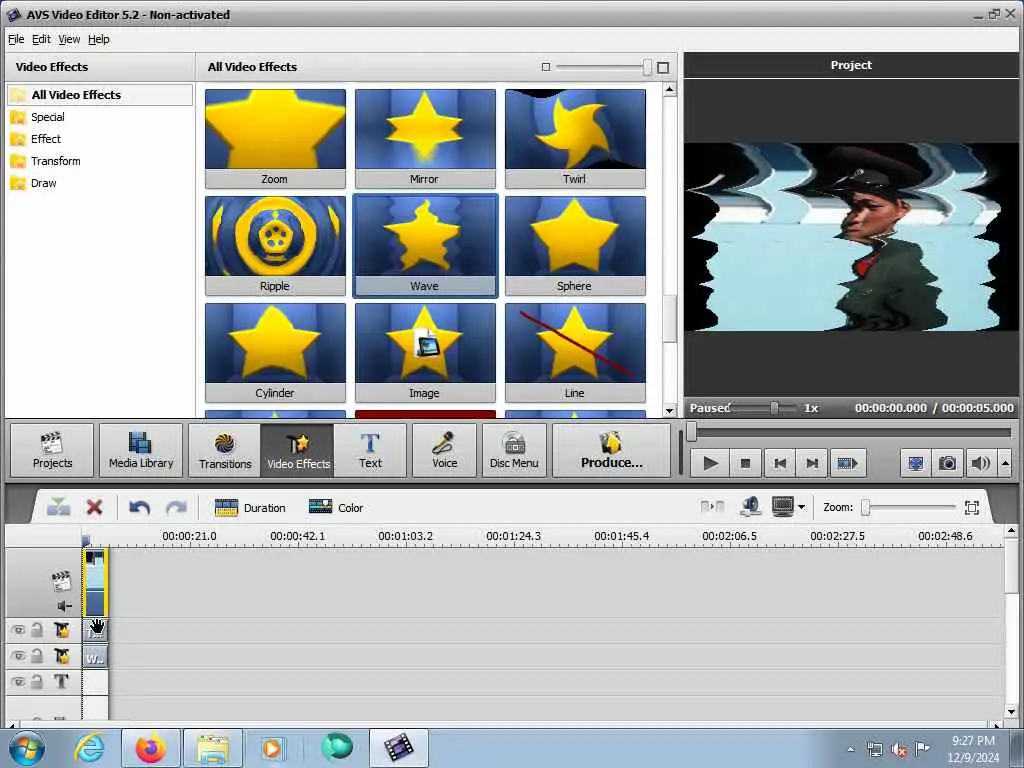Click the grayed transition timeline icon
Image resolution: width=1024 pixels, height=768 pixels.
click(x=712, y=507)
